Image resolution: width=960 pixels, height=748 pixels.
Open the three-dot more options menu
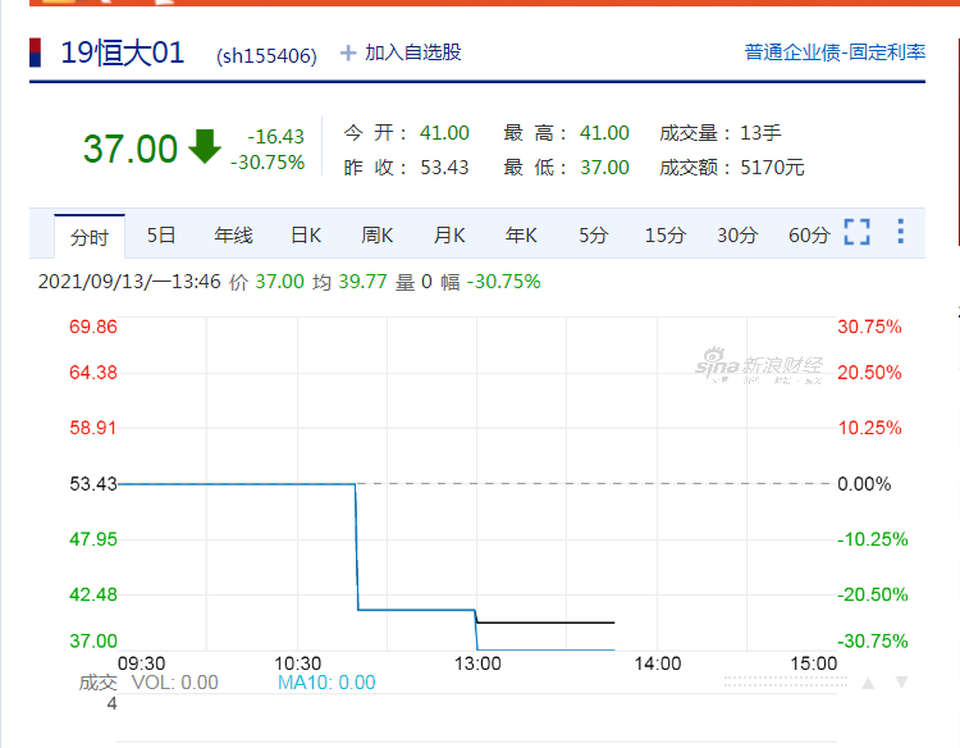[900, 231]
